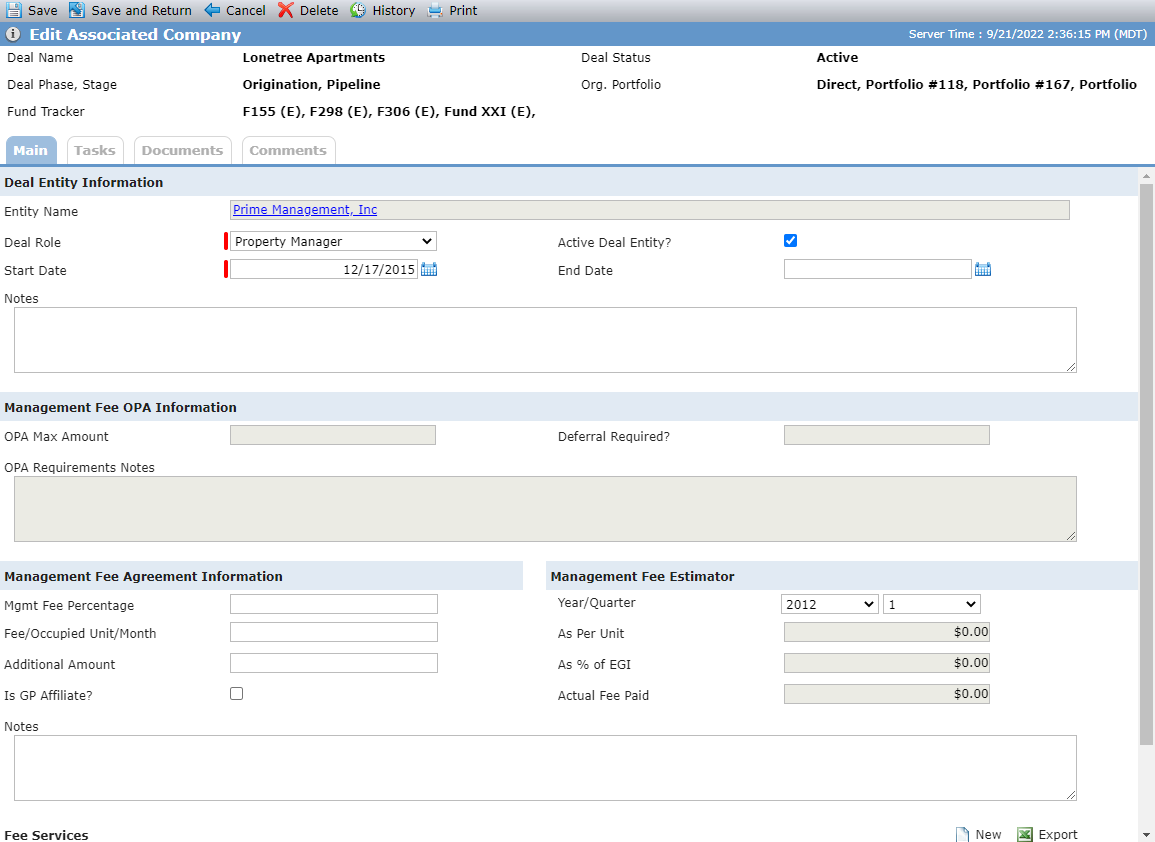The image size is (1155, 842).
Task: Open the End Date calendar picker
Action: point(983,270)
